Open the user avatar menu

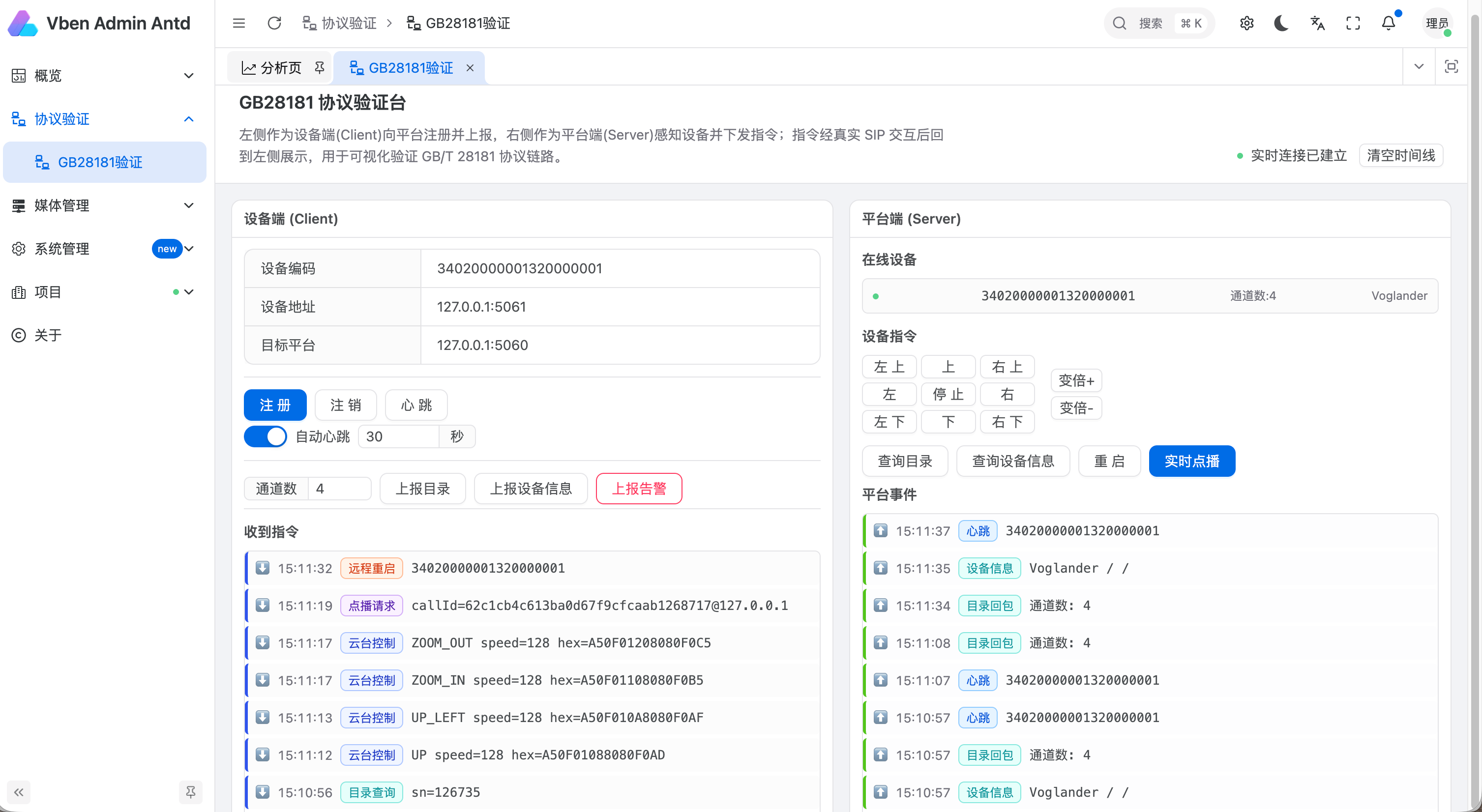1437,23
